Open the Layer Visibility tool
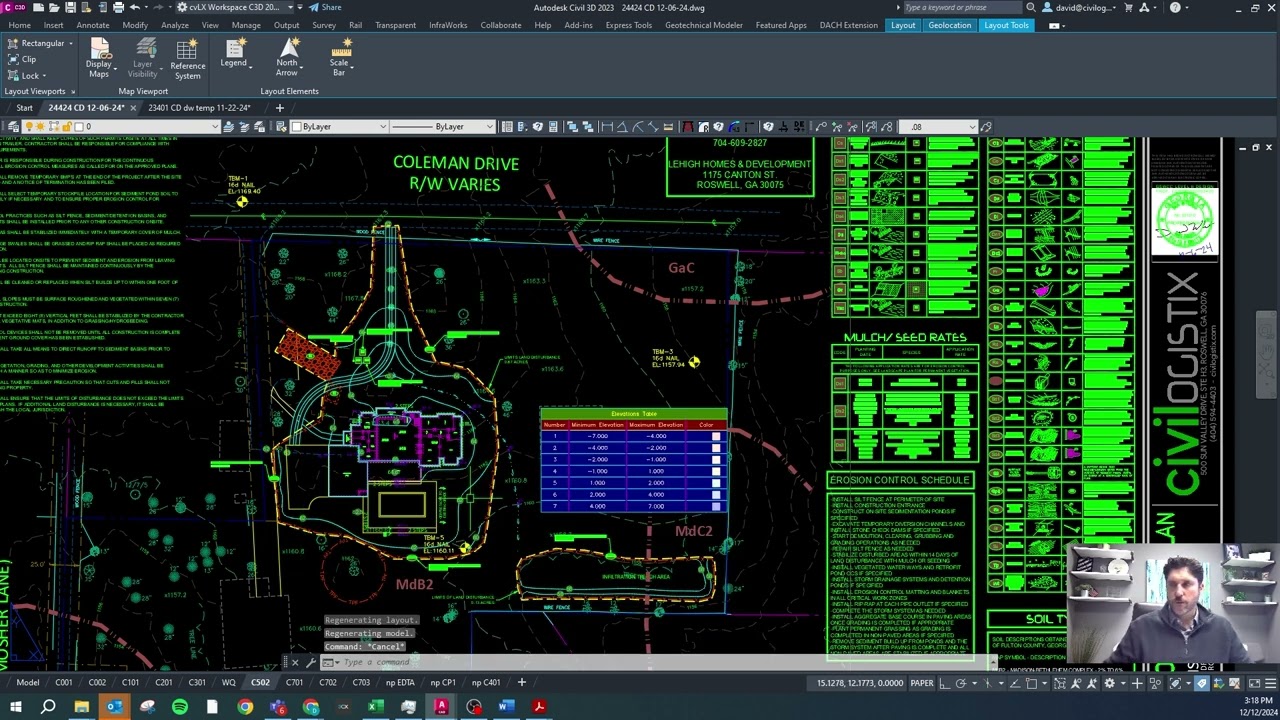The height and width of the screenshot is (720, 1280). coord(143,58)
